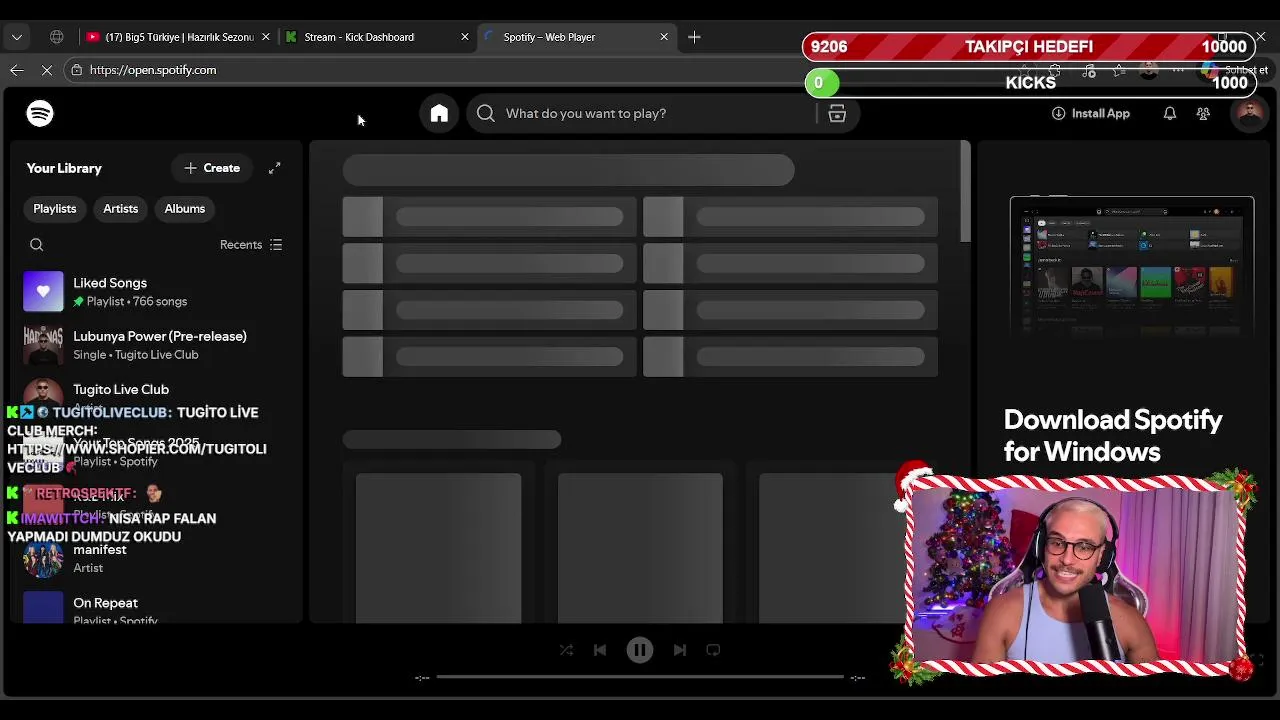Open Friend Activity people icon
Image resolution: width=1280 pixels, height=720 pixels.
(1203, 113)
